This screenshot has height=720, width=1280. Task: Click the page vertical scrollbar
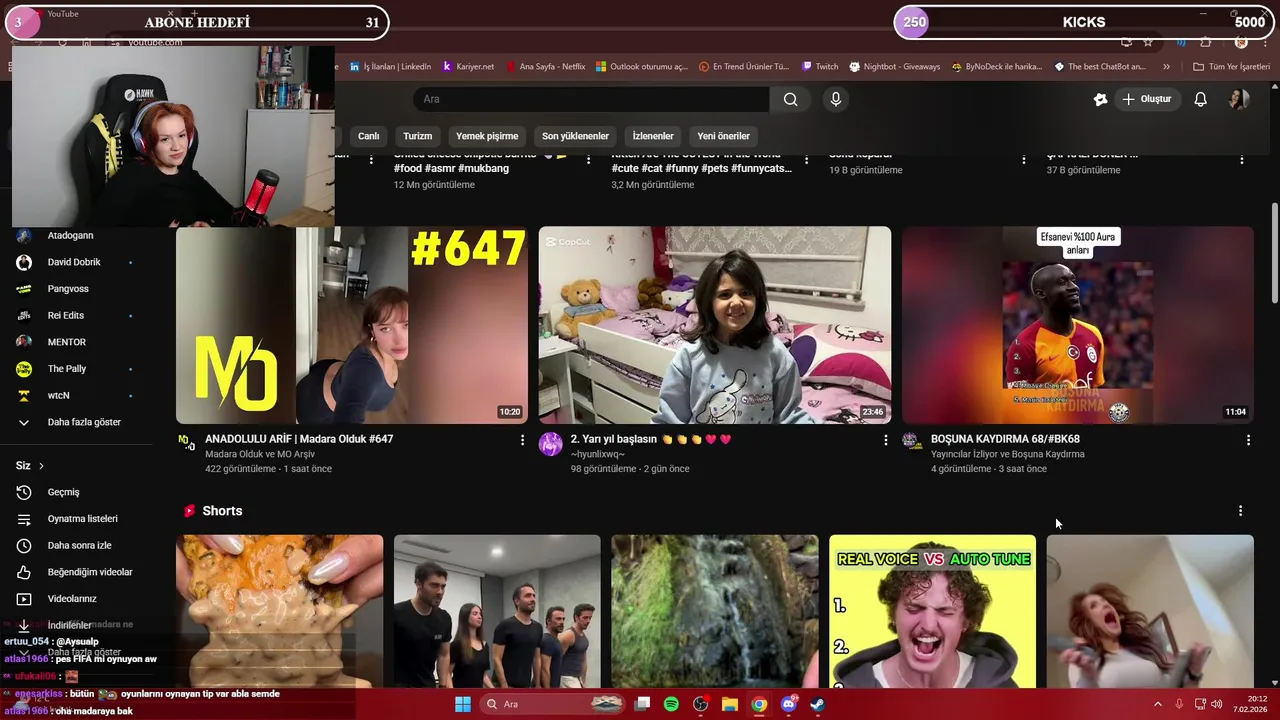coord(1274,254)
